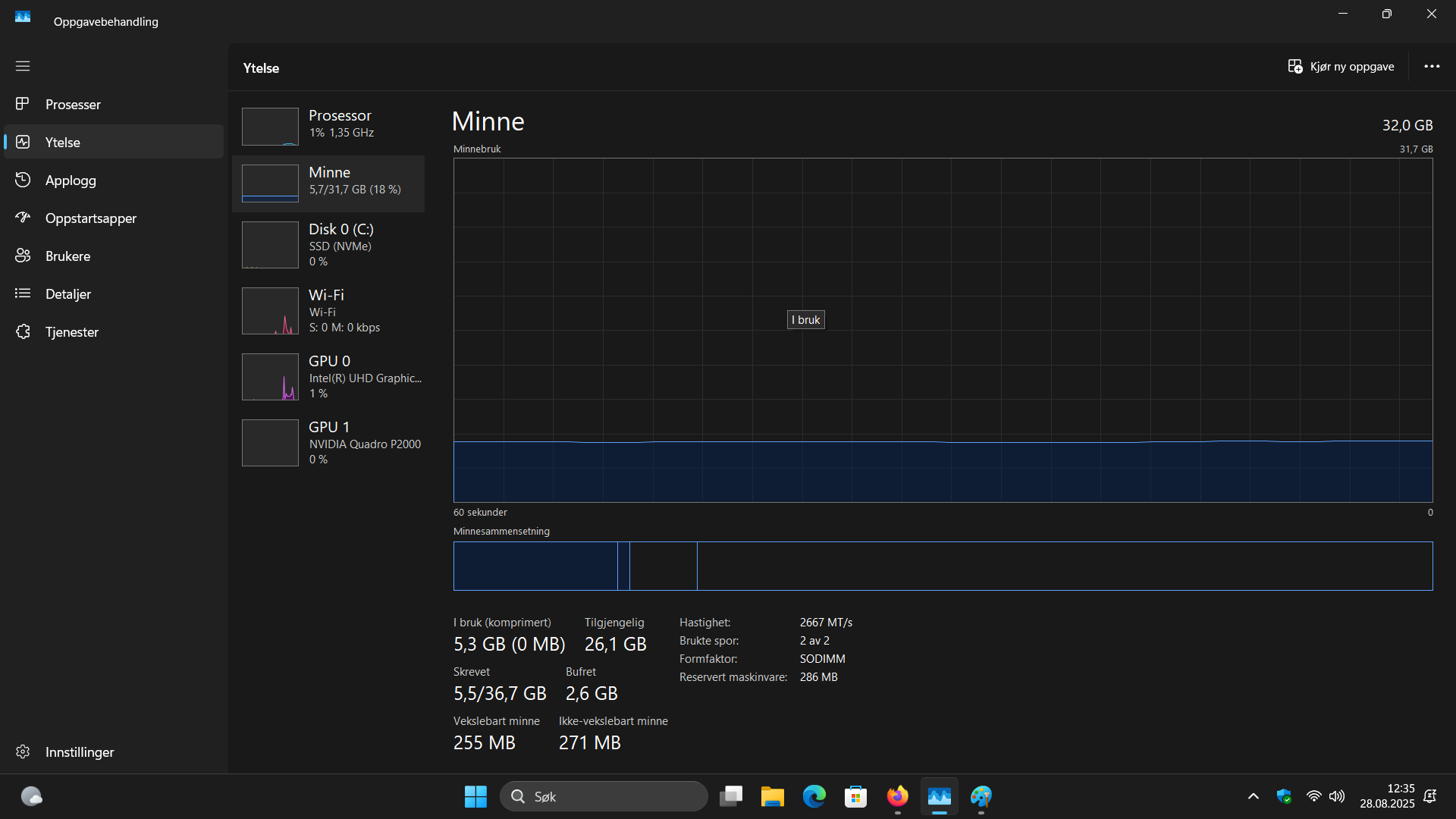Click the Minnesammensetning composition bar
The width and height of the screenshot is (1456, 819).
pos(943,566)
